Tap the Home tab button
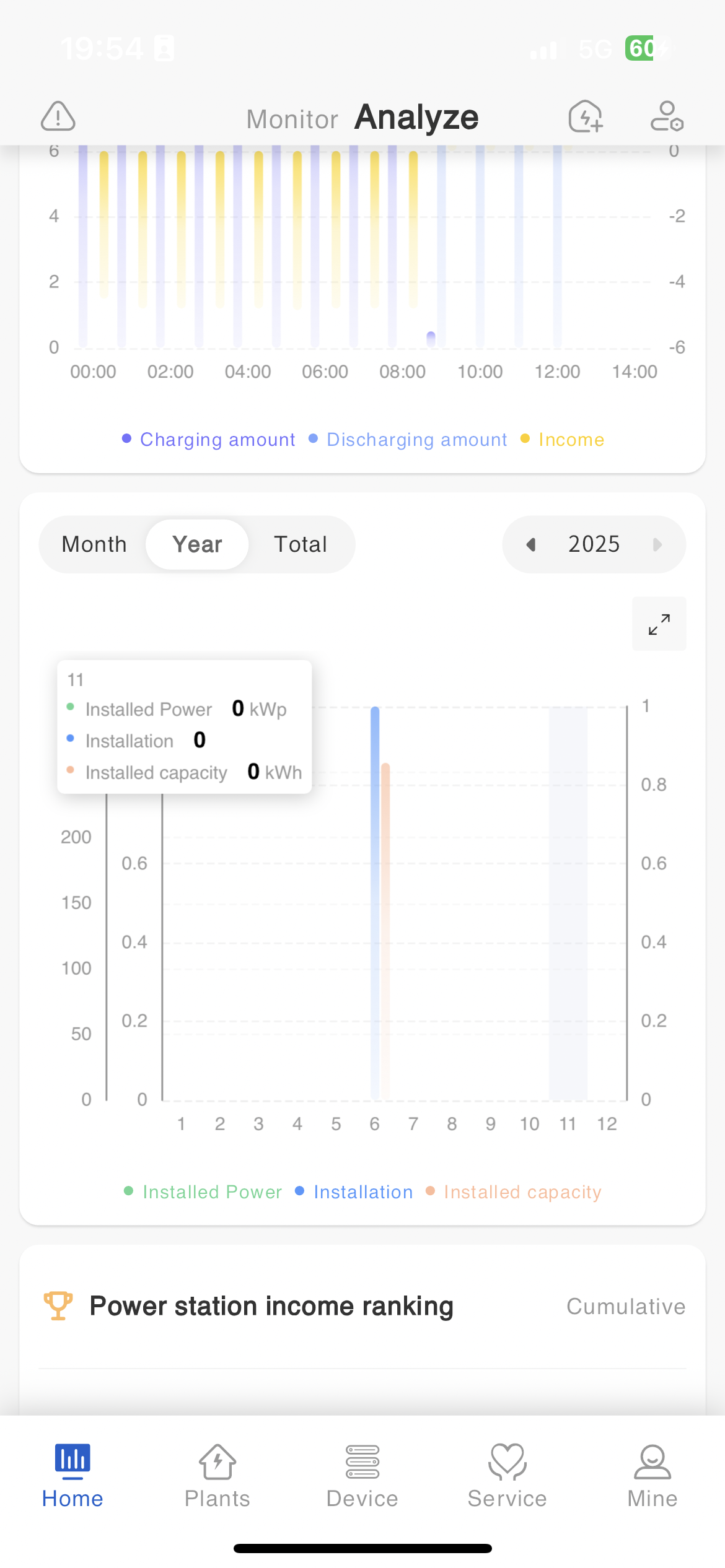725x1568 pixels. [x=72, y=1476]
